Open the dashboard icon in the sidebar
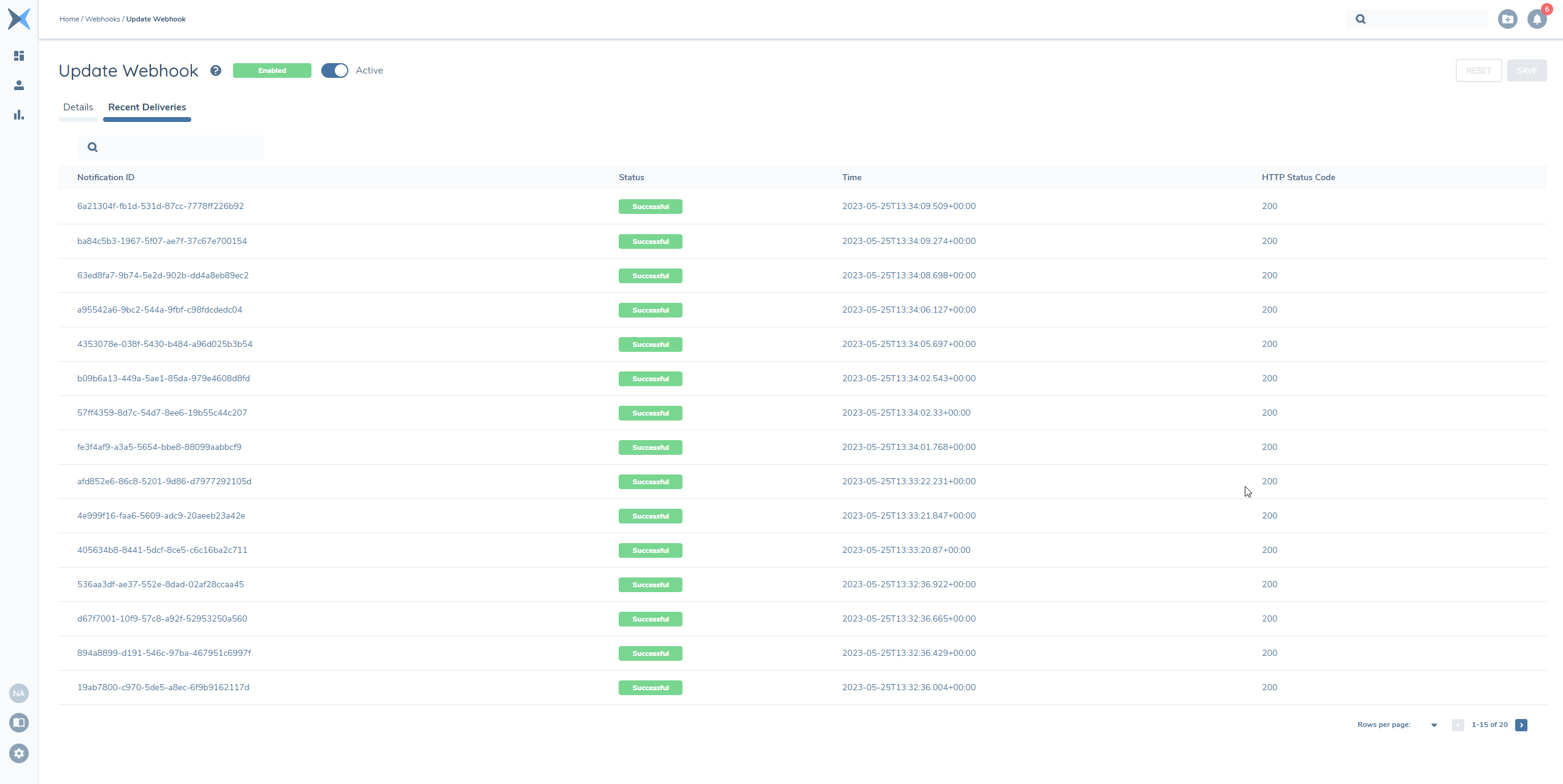The image size is (1563, 784). pos(19,56)
